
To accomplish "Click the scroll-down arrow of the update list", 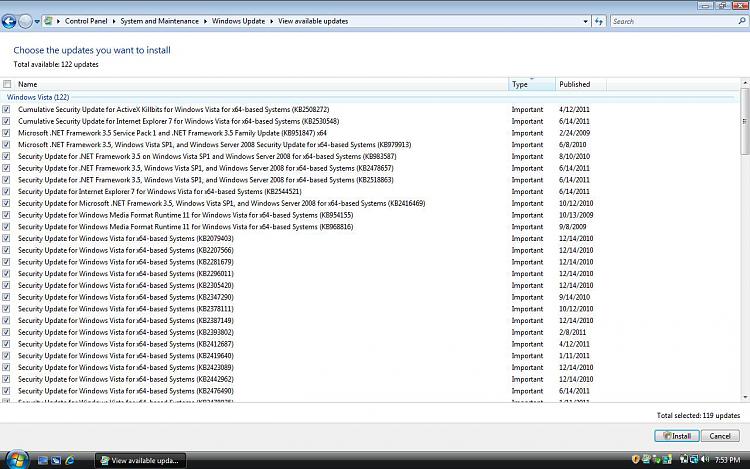I will click(745, 397).
